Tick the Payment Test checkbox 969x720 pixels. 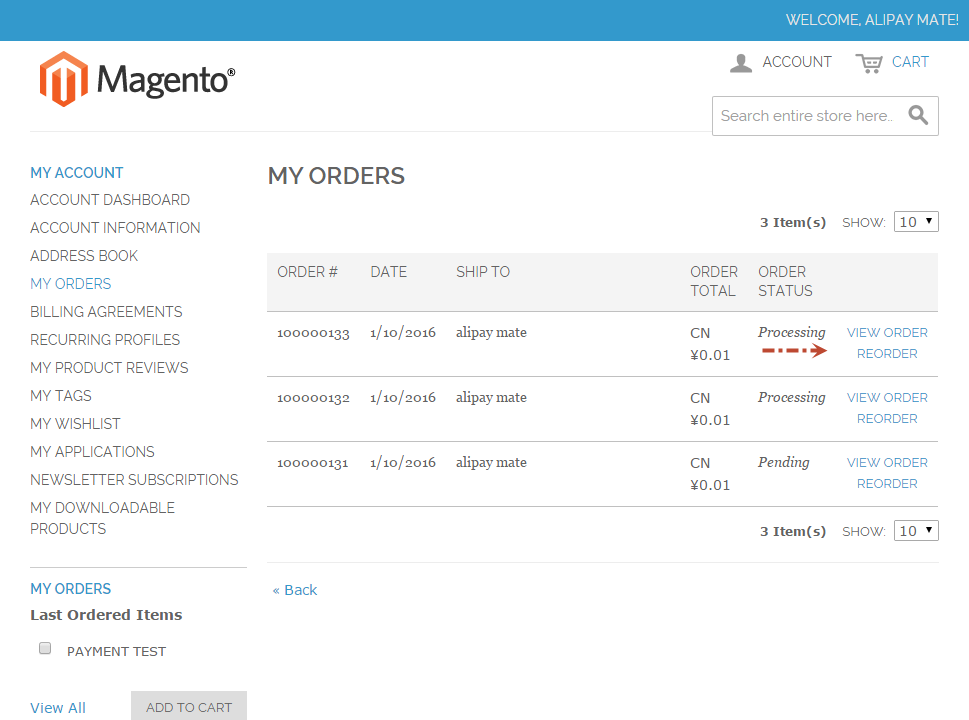[x=45, y=648]
